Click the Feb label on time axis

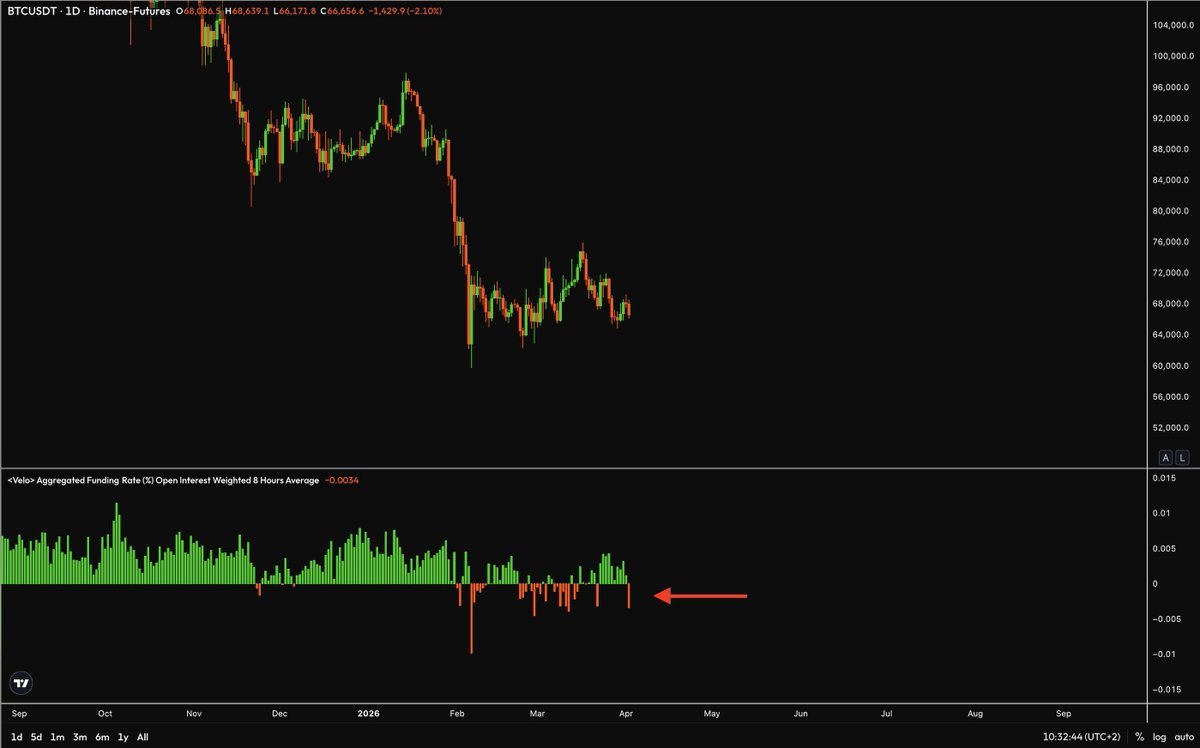pos(458,714)
